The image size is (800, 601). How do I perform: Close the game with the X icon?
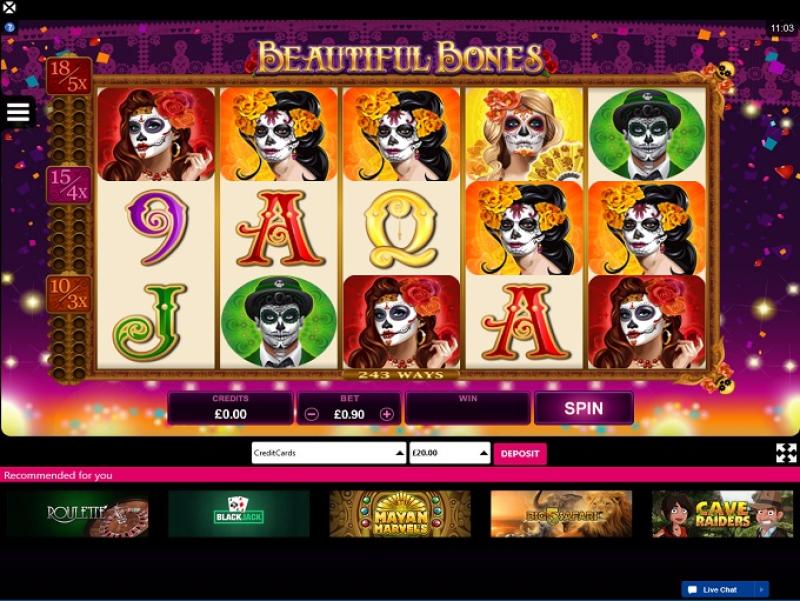(9, 7)
